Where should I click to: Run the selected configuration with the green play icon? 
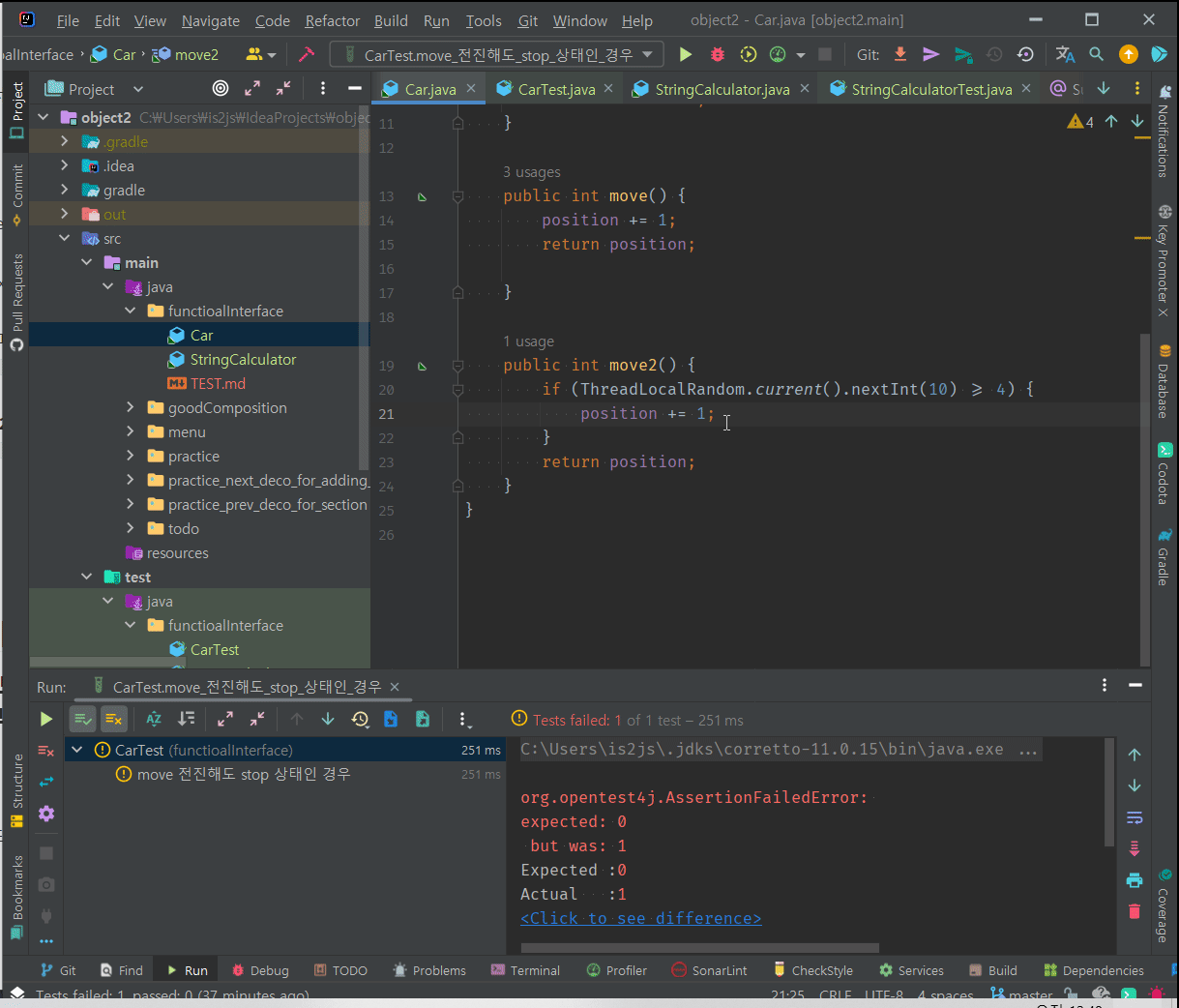686,55
